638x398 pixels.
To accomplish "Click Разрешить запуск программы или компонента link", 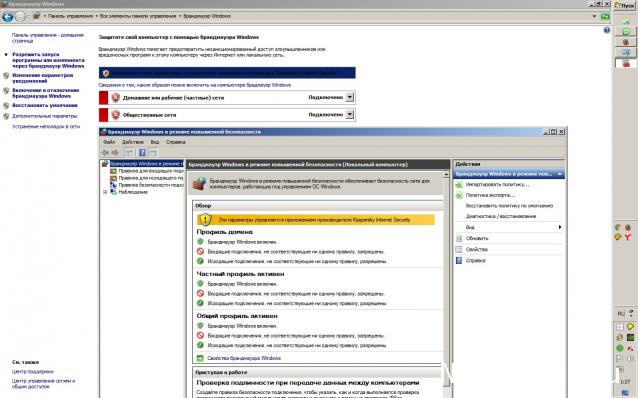I will pyautogui.click(x=48, y=60).
